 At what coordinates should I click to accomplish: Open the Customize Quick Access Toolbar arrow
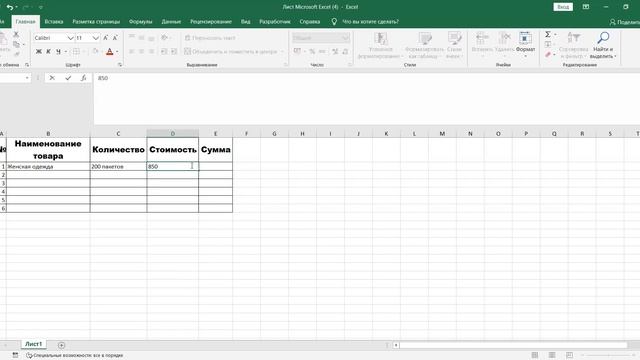tap(41, 7)
